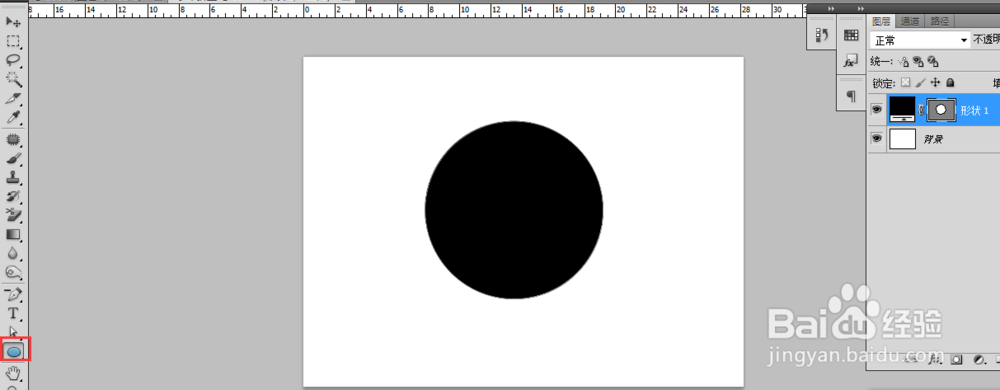Expand the swatches panel dock arrows
1000x390 pixels.
860,8
